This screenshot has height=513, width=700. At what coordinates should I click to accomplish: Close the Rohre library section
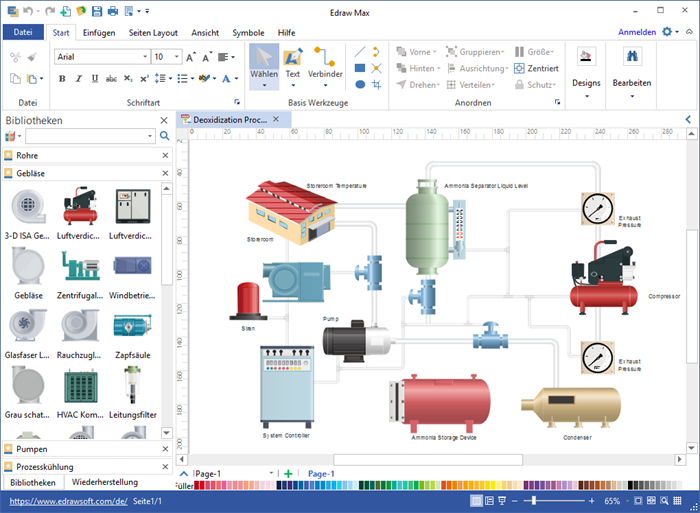point(165,156)
